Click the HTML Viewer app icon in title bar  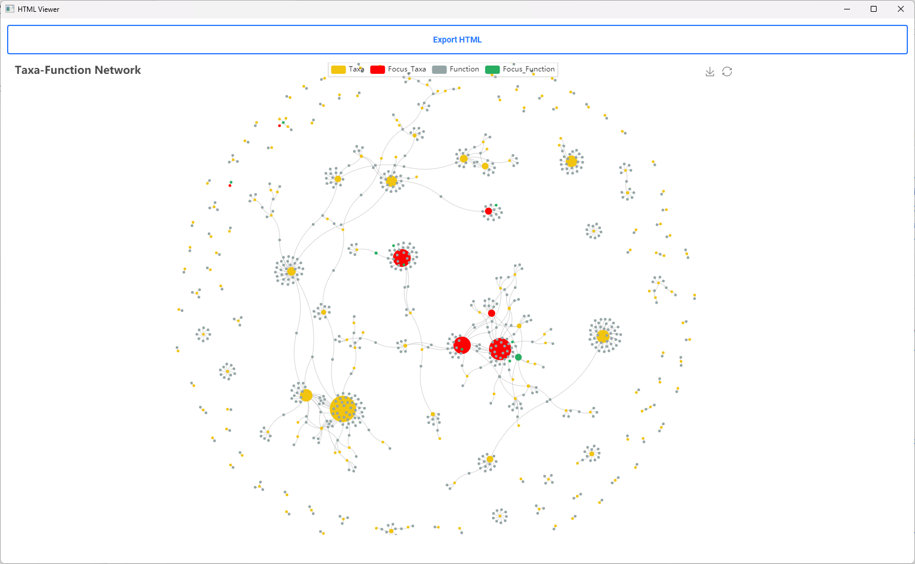pos(9,9)
